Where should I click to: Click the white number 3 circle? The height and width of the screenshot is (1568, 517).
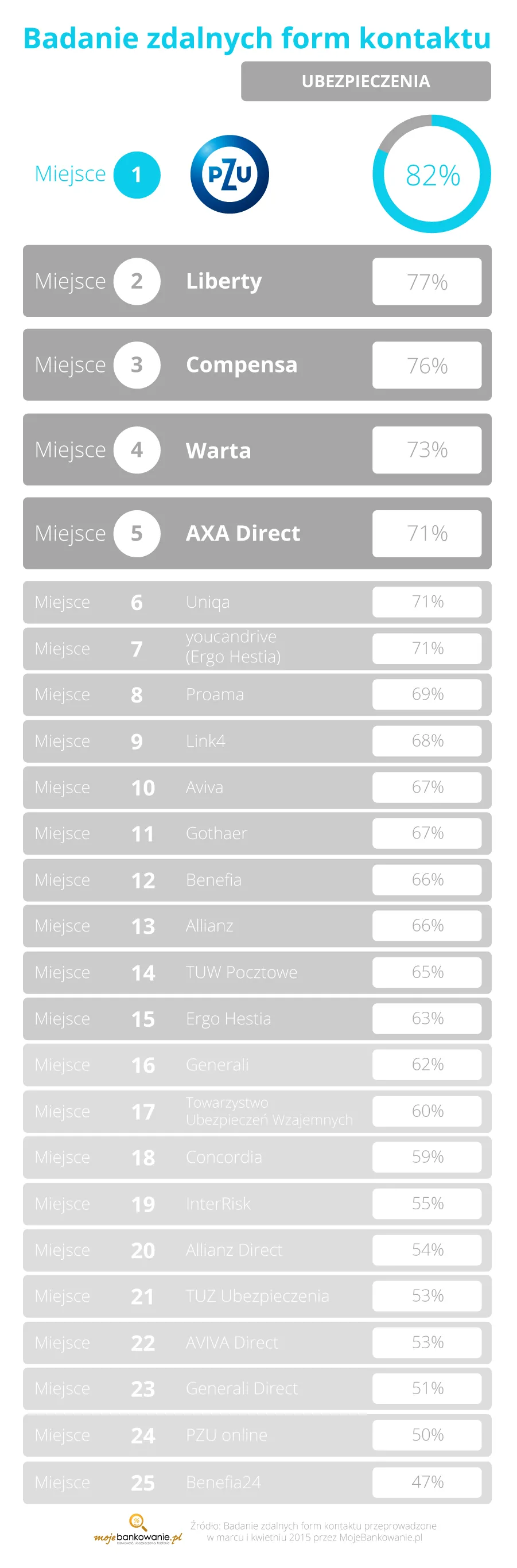[137, 365]
